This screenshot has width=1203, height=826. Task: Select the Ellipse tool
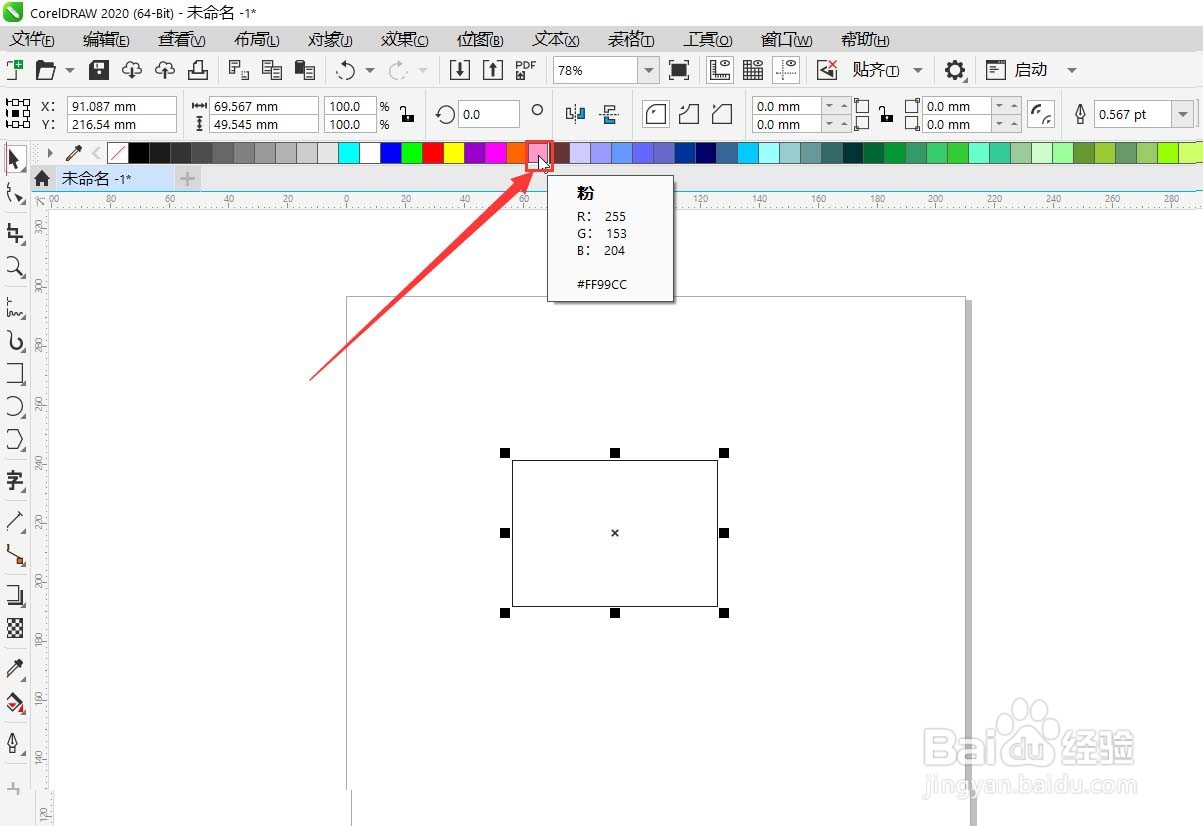pos(14,406)
